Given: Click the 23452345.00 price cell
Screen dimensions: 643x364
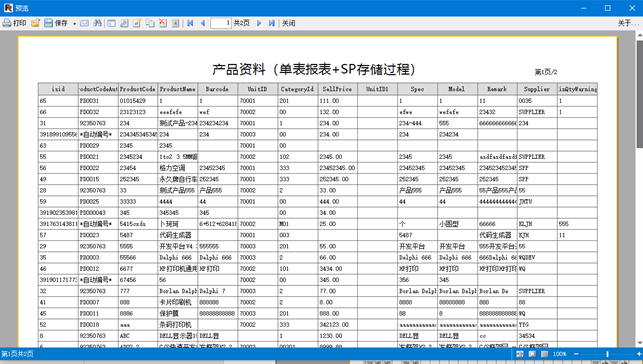Looking at the screenshot, I should (x=337, y=168).
